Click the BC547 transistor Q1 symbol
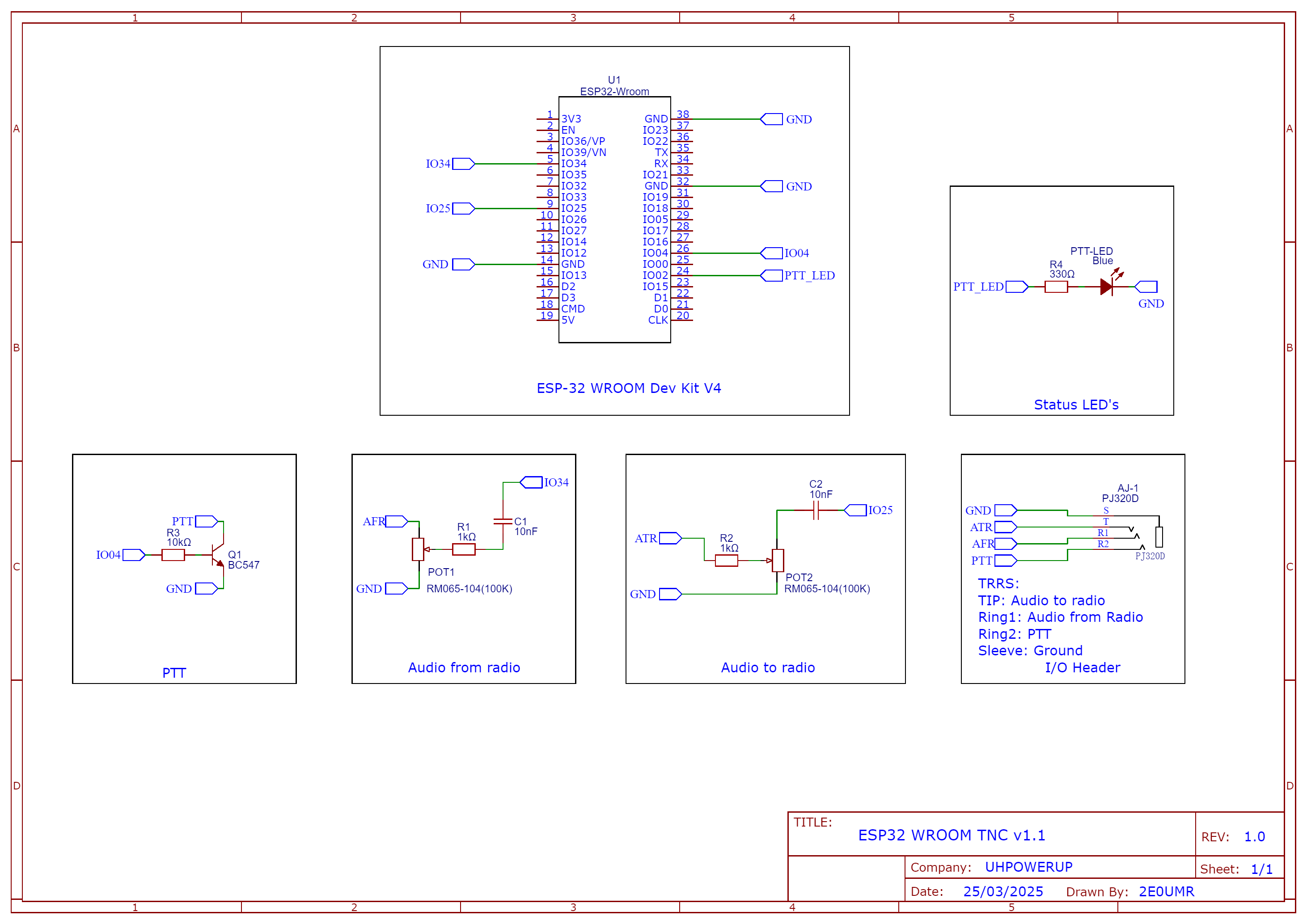Viewport: 1307px width, 924px height. (217, 554)
